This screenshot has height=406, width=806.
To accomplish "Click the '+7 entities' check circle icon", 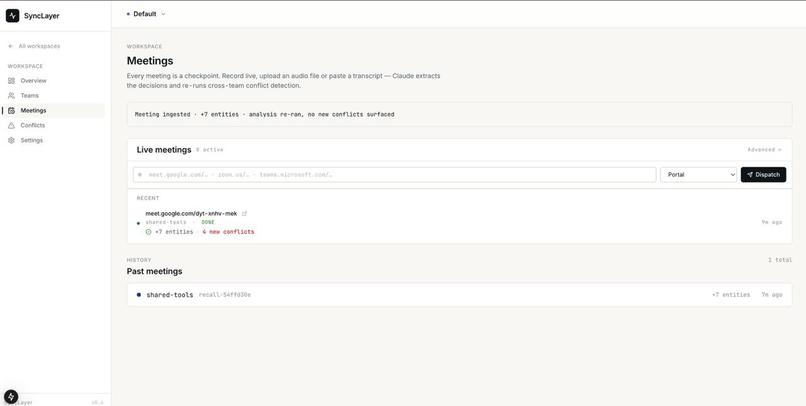I will pyautogui.click(x=149, y=232).
